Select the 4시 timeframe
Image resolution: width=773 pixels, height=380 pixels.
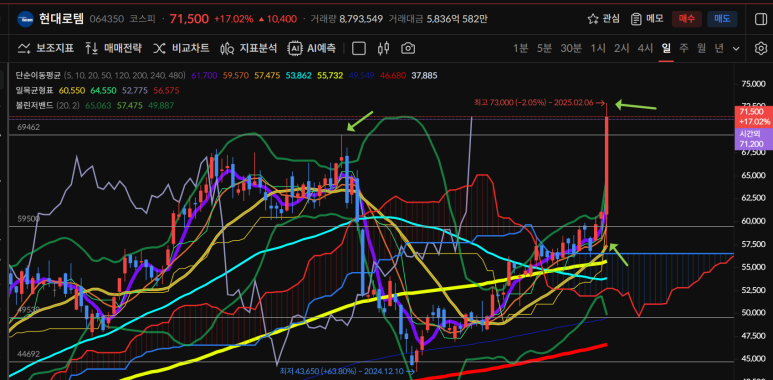coord(645,48)
